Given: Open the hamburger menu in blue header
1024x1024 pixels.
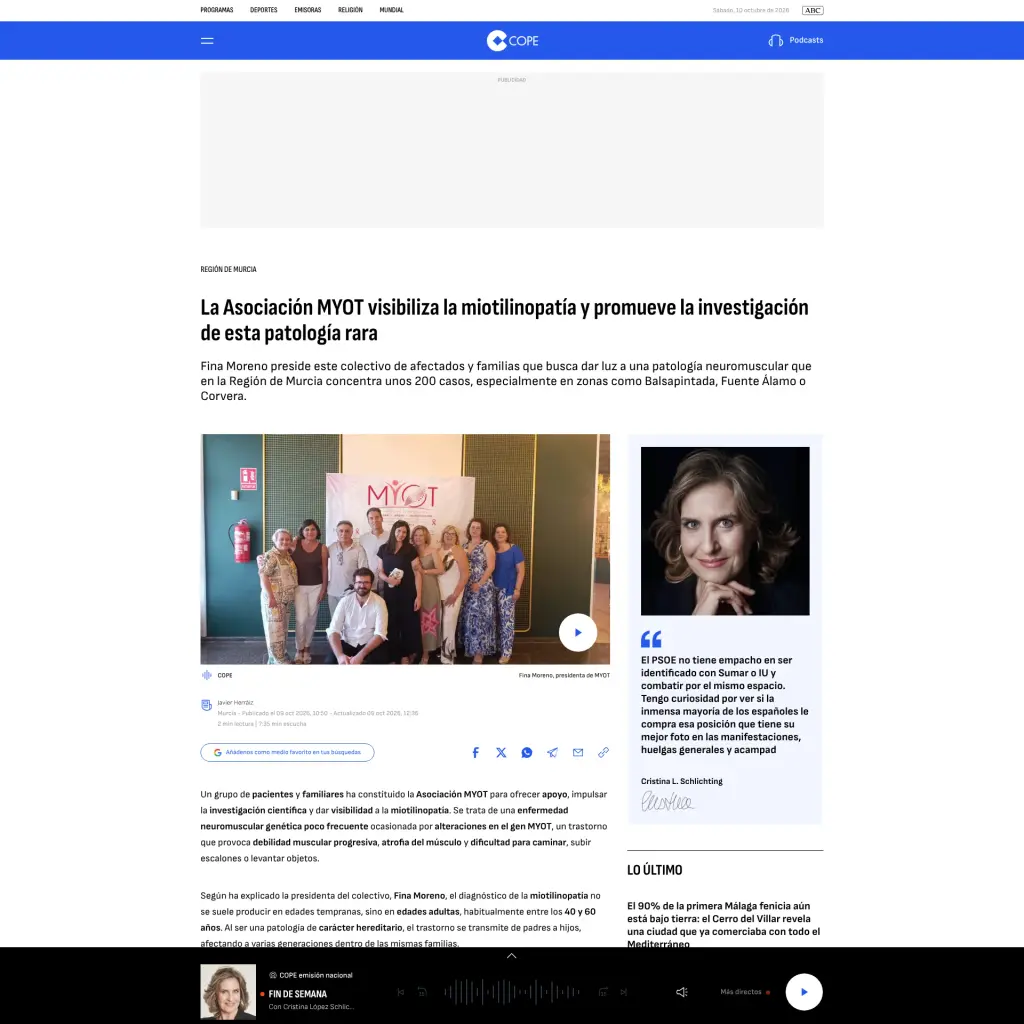Looking at the screenshot, I should [x=207, y=40].
